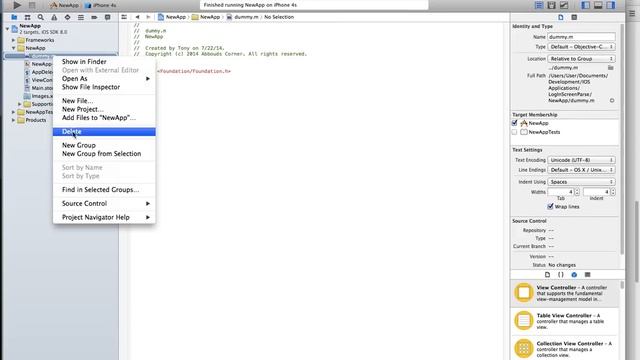Choose a file location with the folder icon
Screen dimensions: 640x360
point(611,67)
